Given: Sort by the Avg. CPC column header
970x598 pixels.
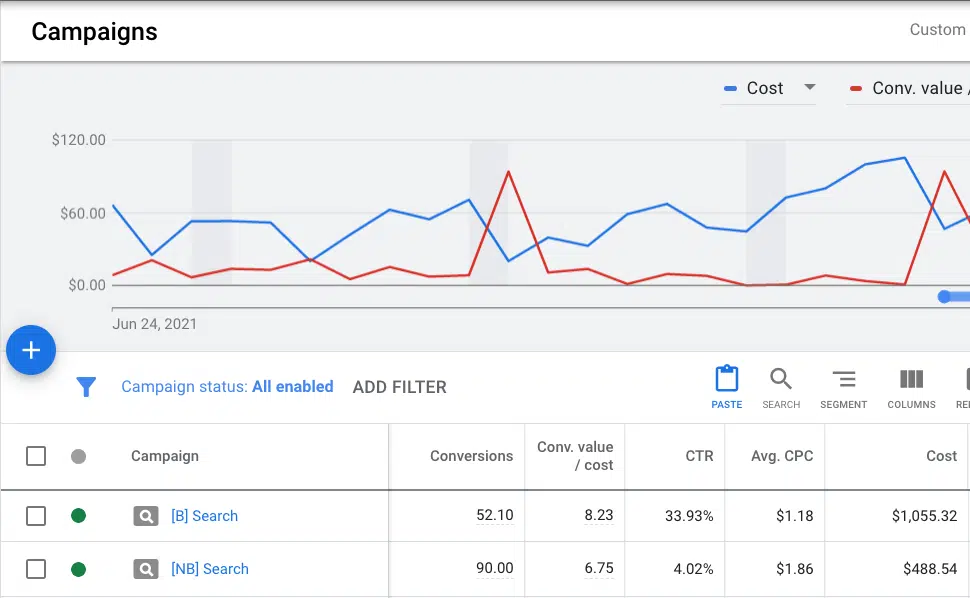Looking at the screenshot, I should [x=782, y=456].
